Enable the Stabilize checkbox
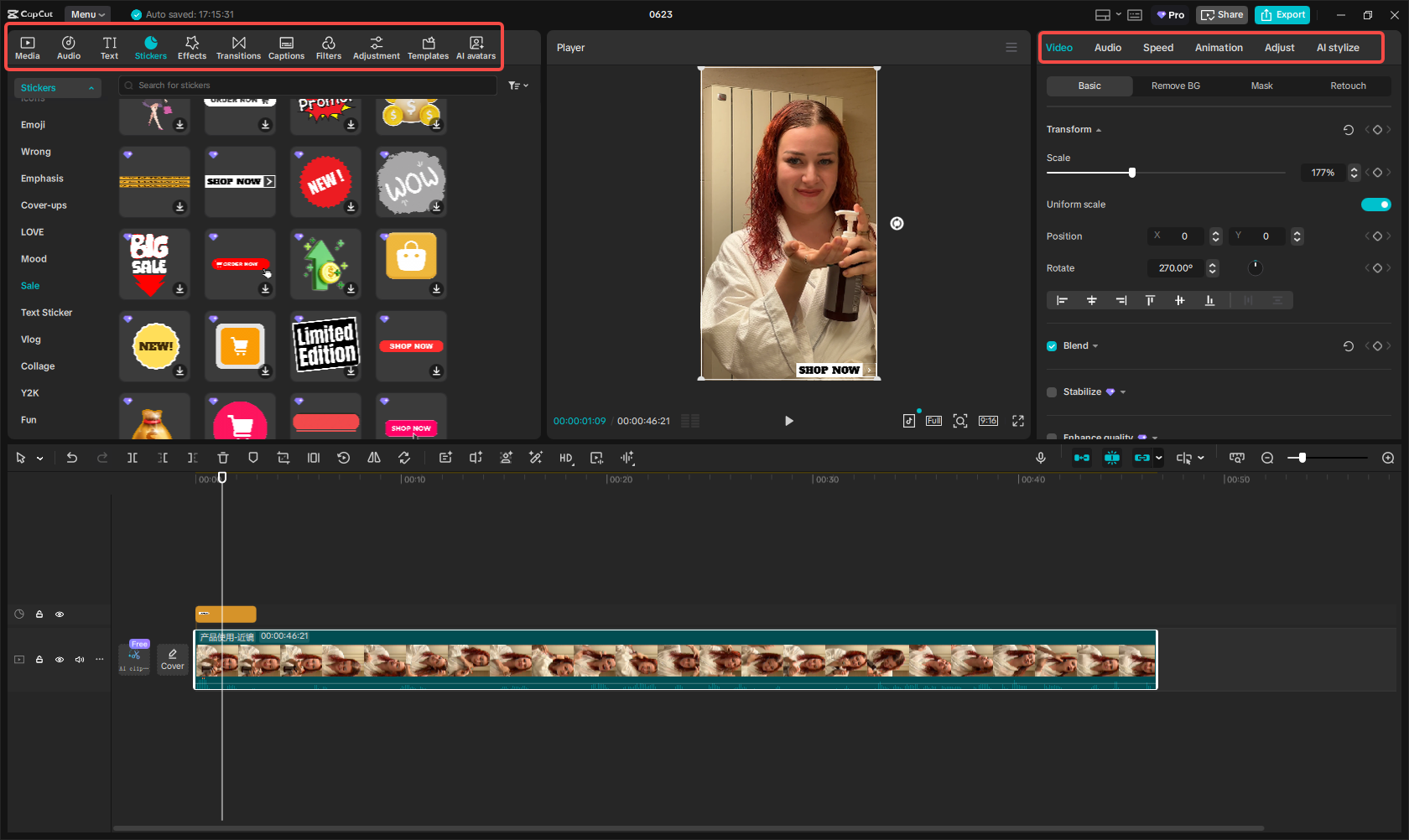Image resolution: width=1409 pixels, height=840 pixels. tap(1051, 391)
